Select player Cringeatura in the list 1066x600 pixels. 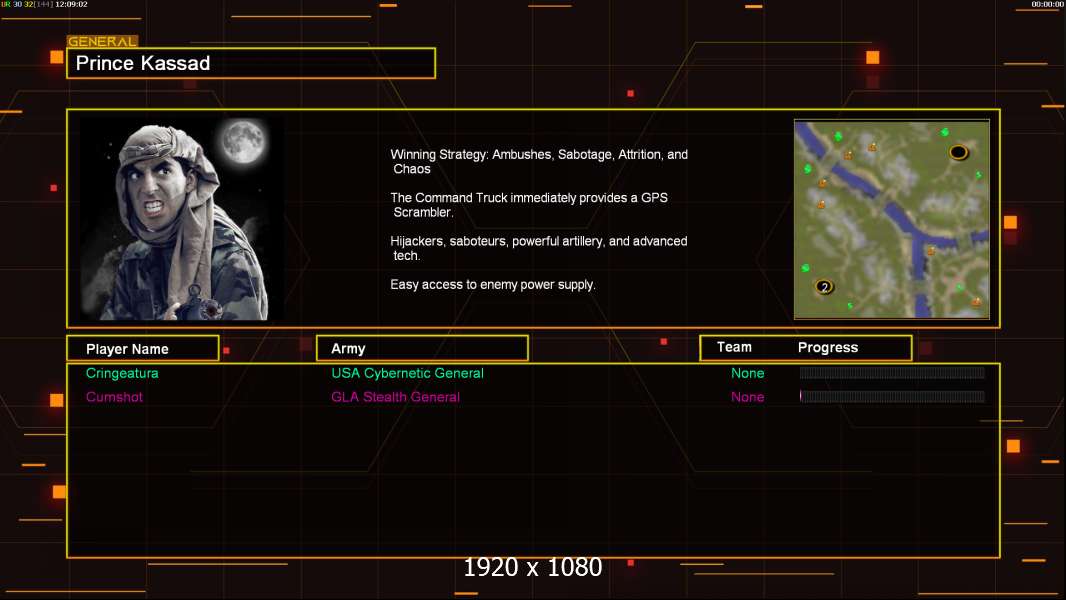pos(122,373)
